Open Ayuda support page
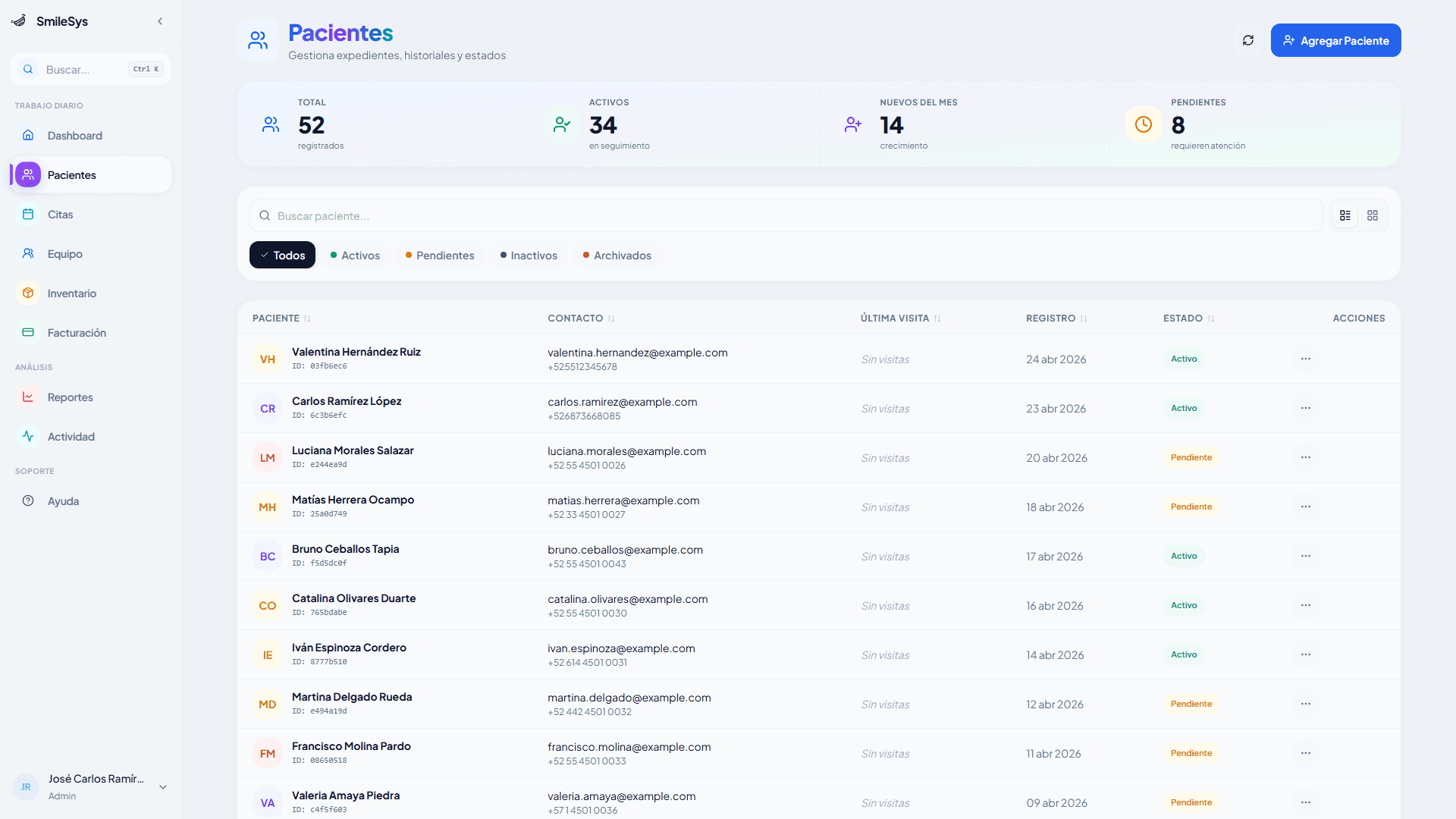Screen dimensions: 1456x819 click(90, 500)
